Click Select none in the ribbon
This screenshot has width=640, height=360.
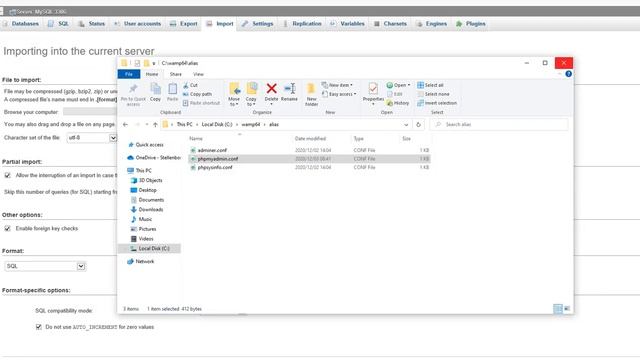pos(433,94)
